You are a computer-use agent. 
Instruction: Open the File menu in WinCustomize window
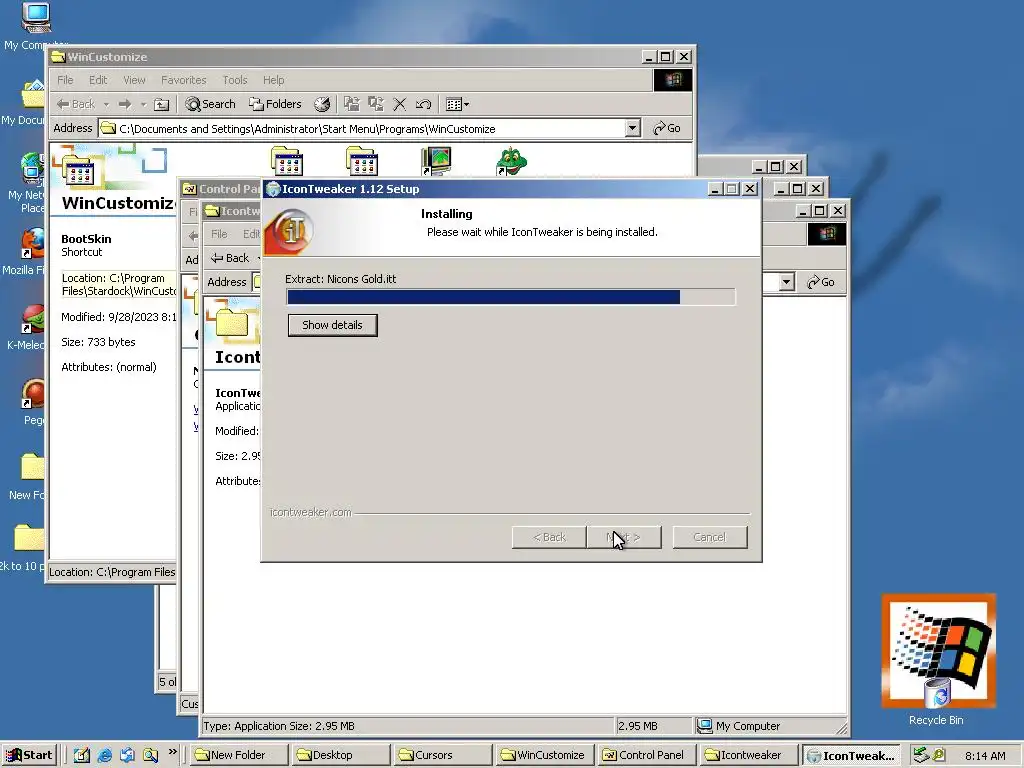coord(65,80)
